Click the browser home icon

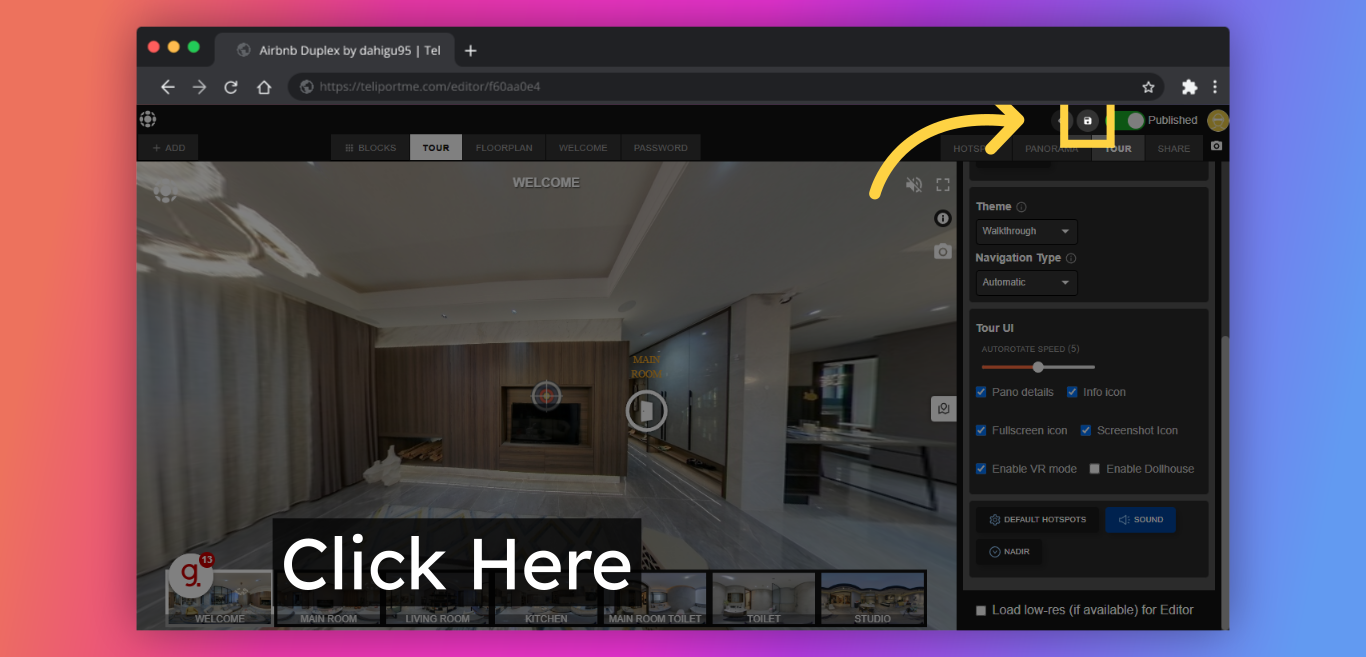coord(264,87)
